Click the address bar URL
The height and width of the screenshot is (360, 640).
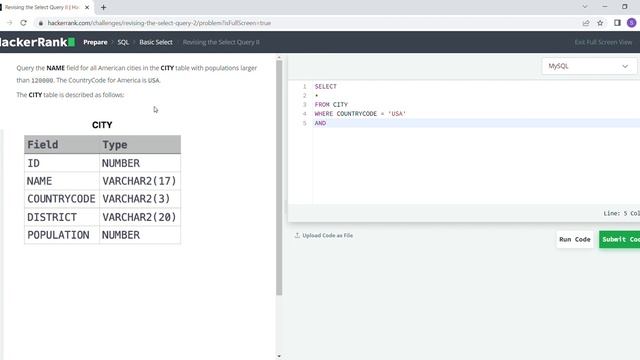pyautogui.click(x=159, y=23)
